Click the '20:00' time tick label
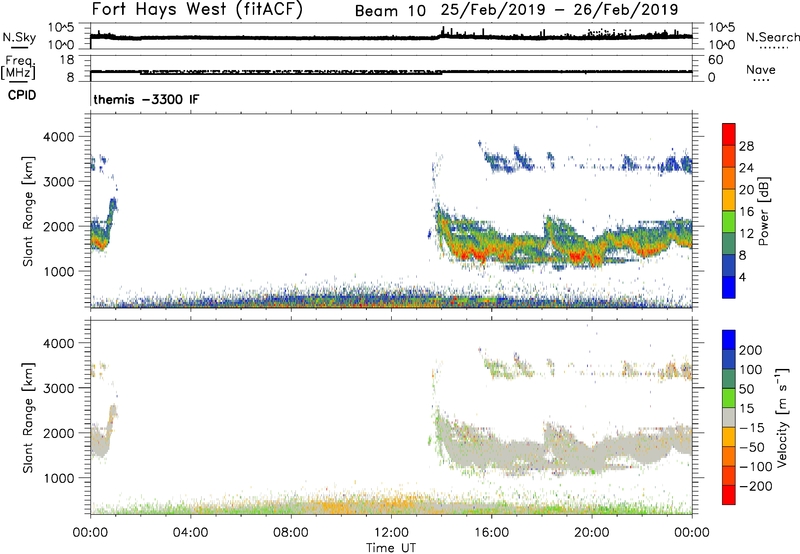Viewport: 800px width, 554px height. coord(591,533)
